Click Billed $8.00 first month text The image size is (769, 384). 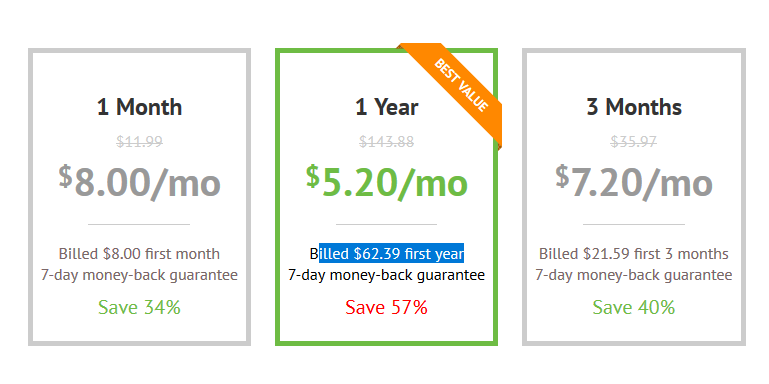click(139, 254)
